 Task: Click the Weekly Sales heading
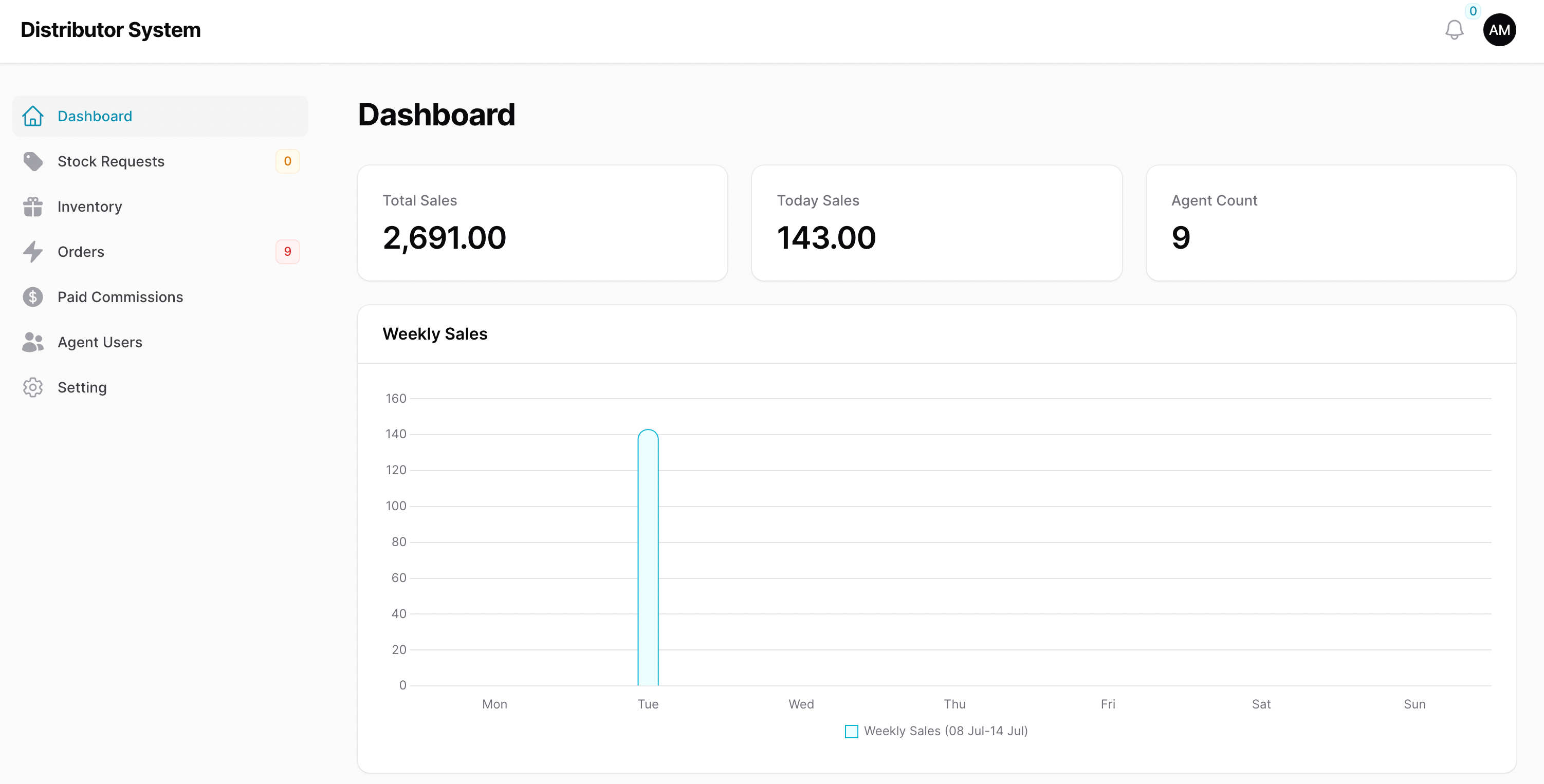[434, 334]
